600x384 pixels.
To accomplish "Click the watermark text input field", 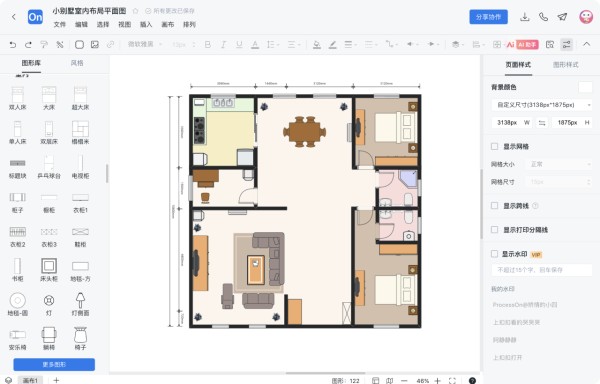I will coord(541,270).
